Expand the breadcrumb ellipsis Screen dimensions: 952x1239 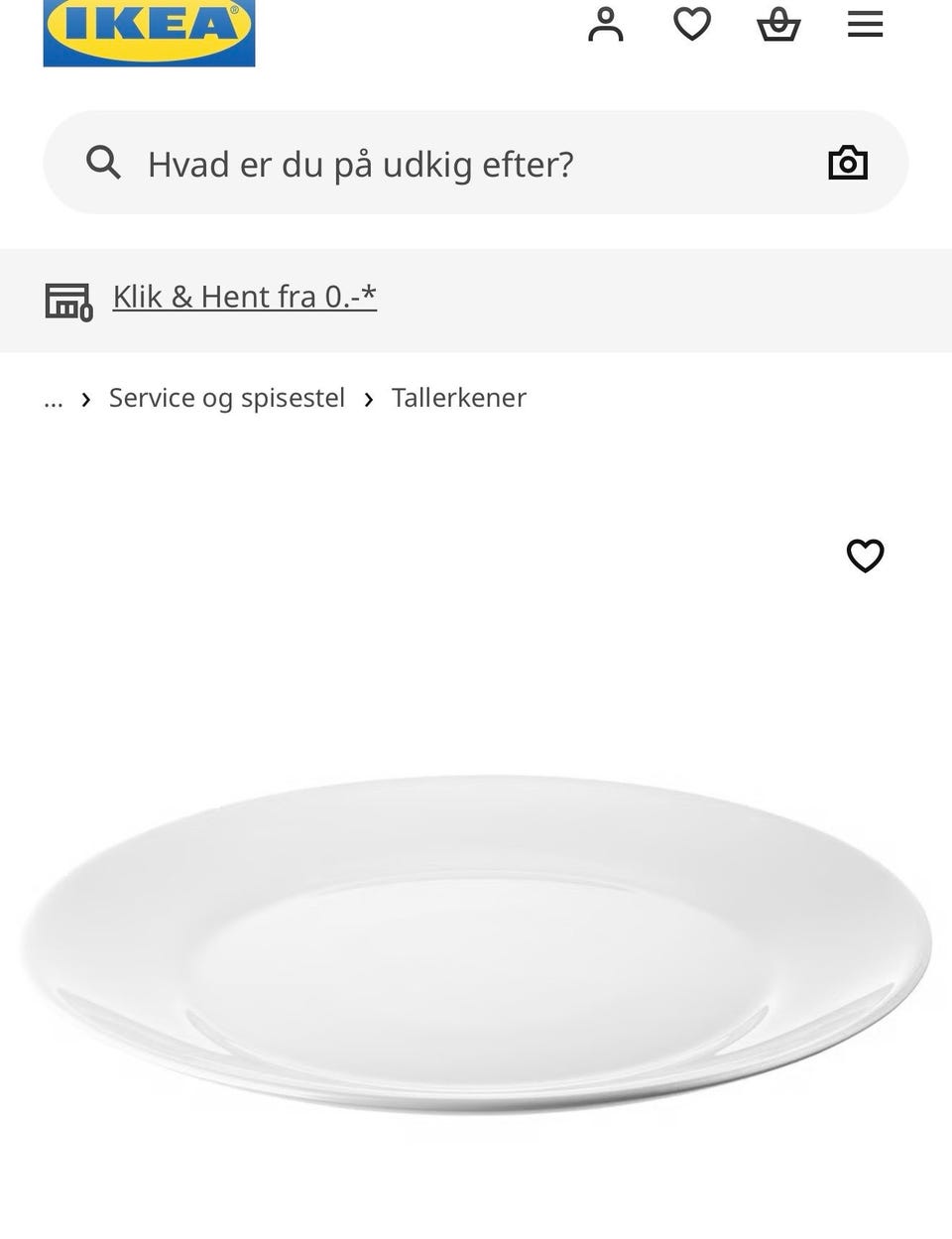point(54,399)
